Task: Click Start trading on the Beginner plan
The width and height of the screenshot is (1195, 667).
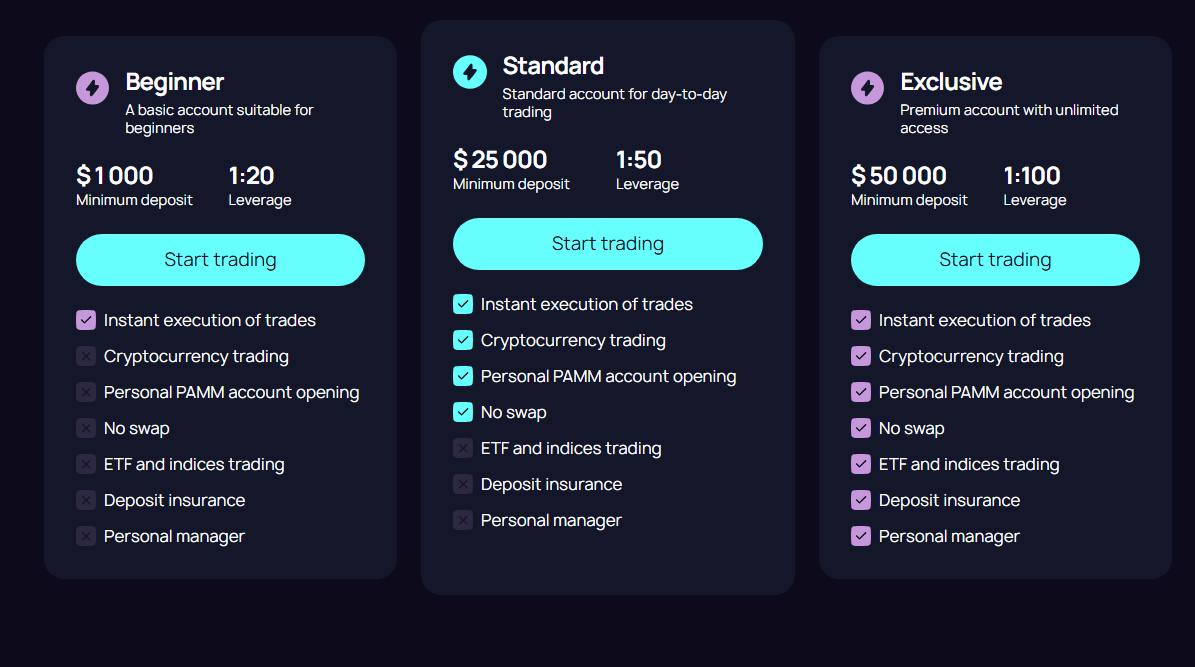Action: coord(220,260)
